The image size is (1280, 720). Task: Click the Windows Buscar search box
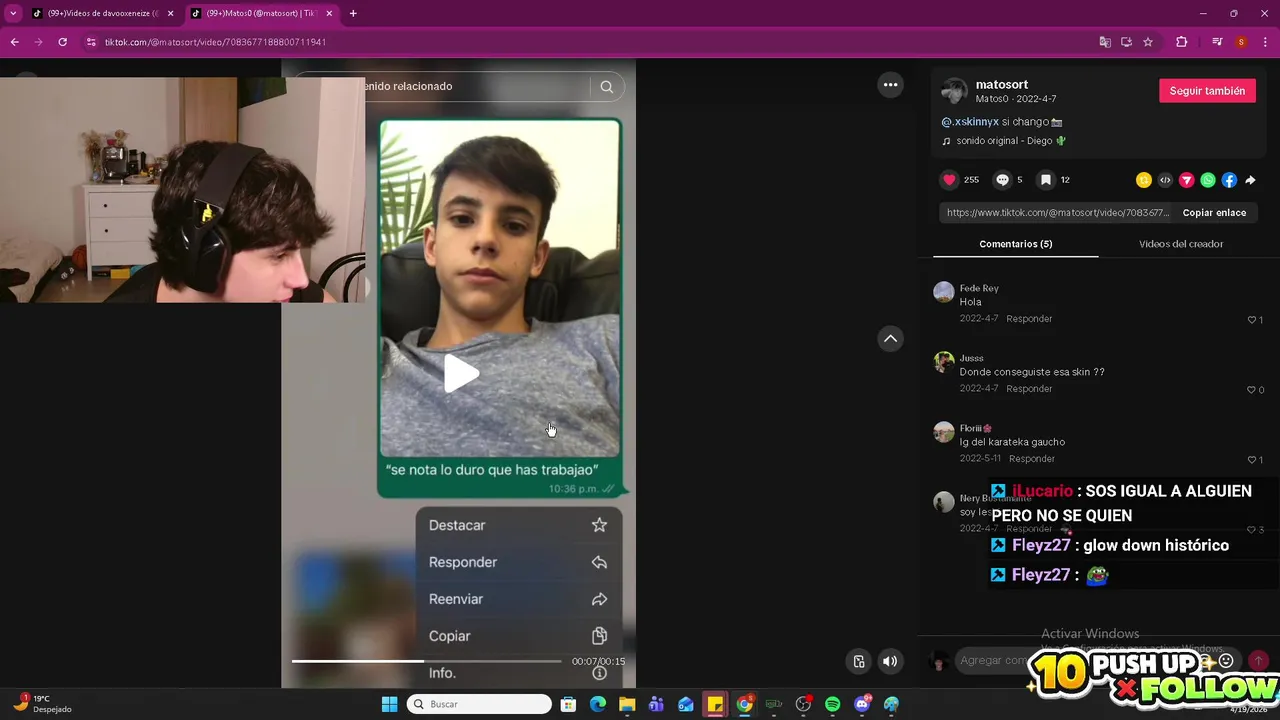tap(480, 704)
